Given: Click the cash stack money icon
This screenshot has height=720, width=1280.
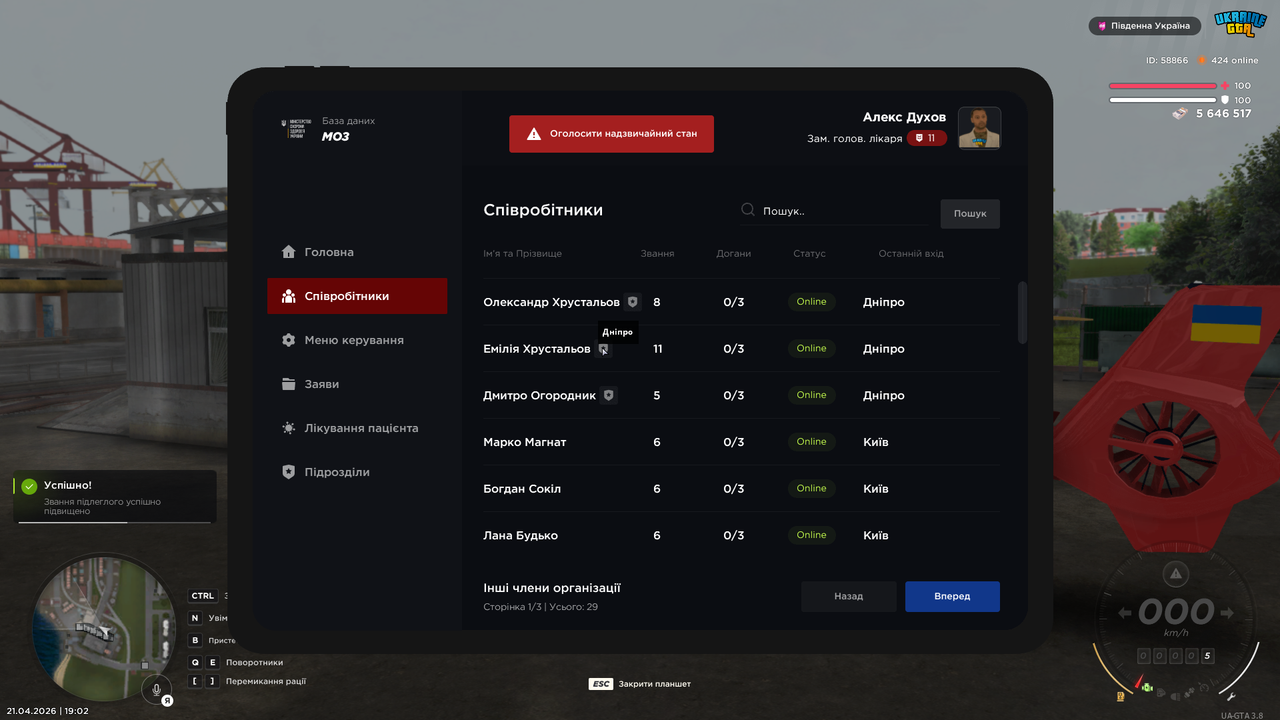Looking at the screenshot, I should point(1182,114).
